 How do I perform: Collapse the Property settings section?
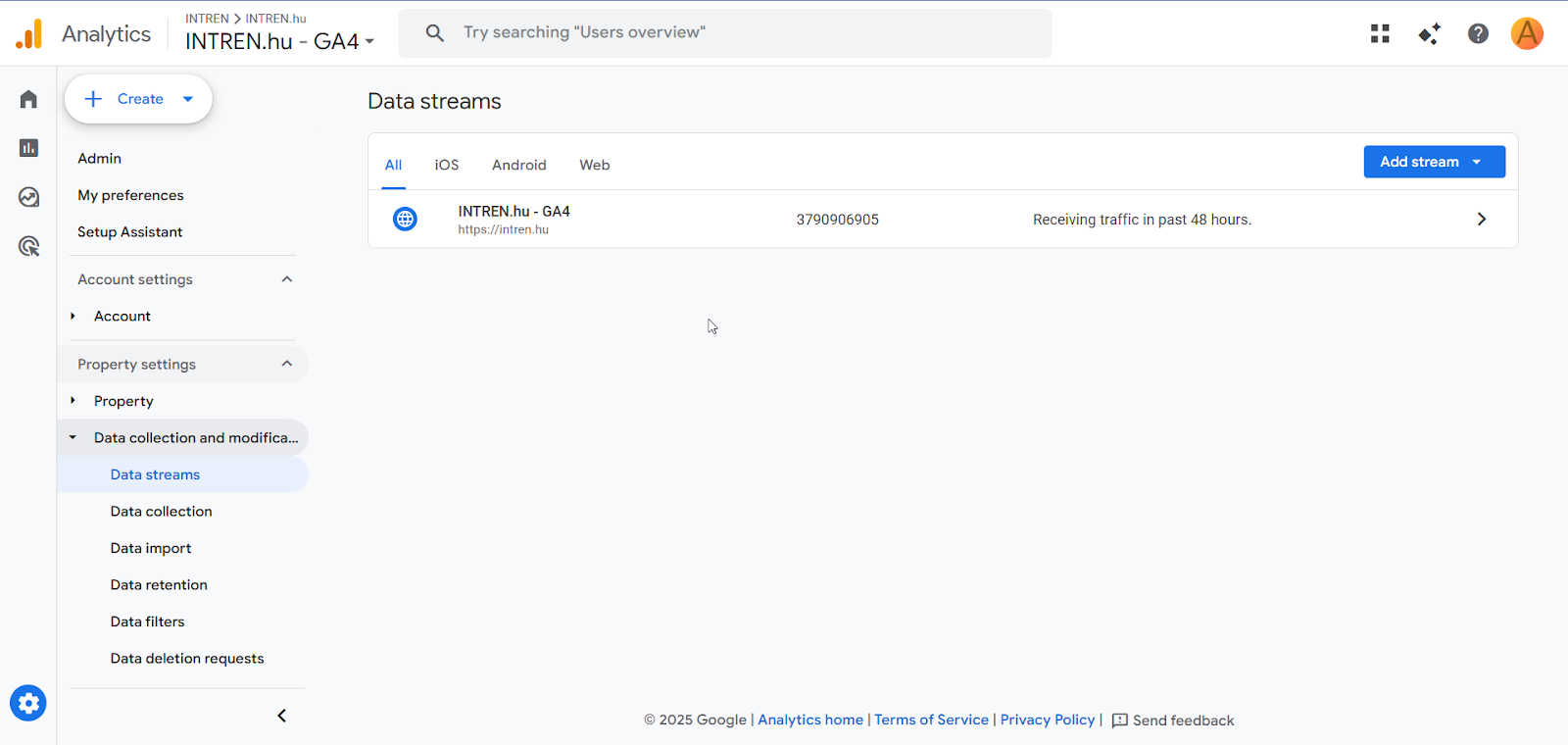[287, 364]
